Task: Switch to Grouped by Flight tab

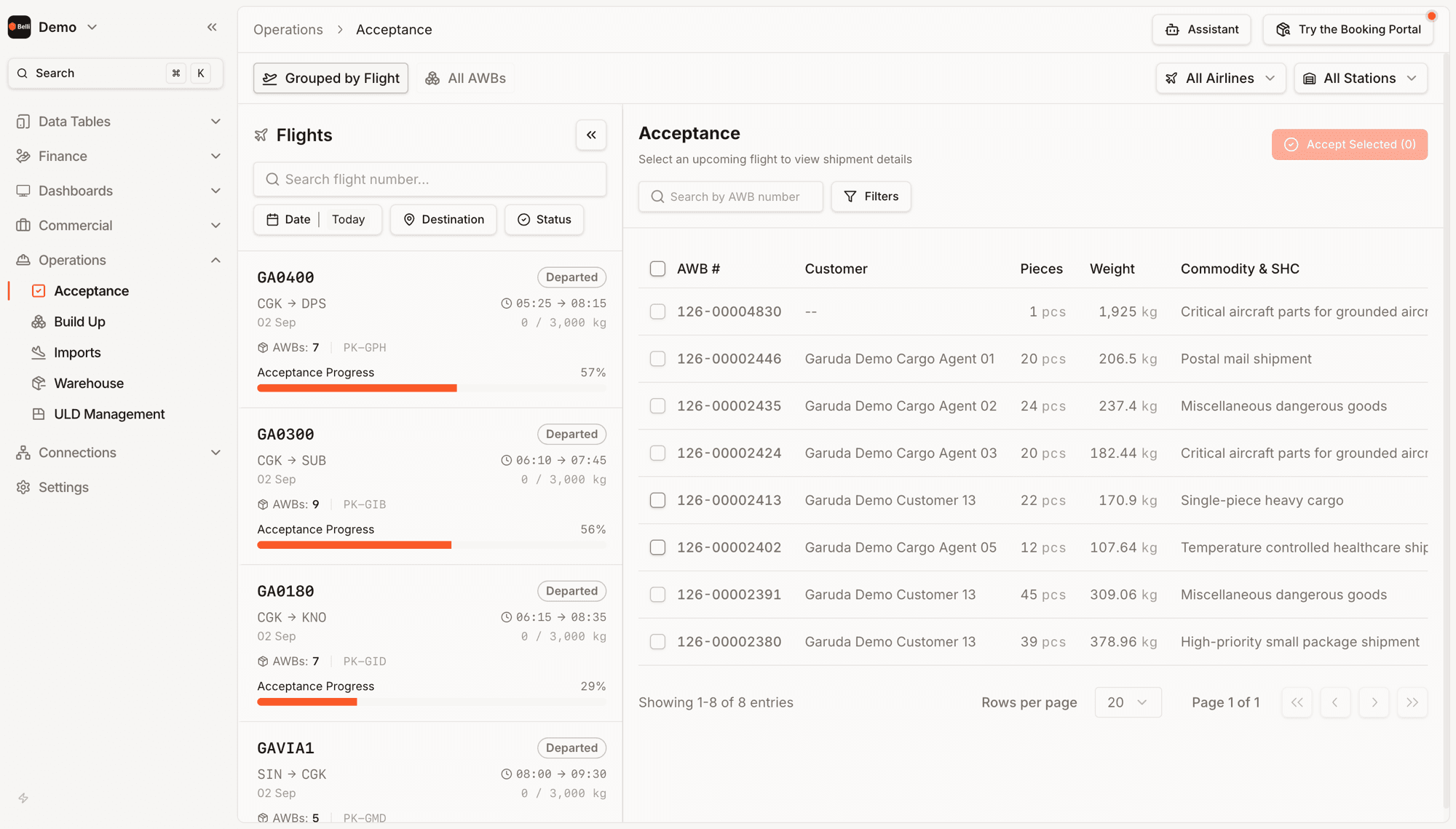Action: pyautogui.click(x=331, y=79)
